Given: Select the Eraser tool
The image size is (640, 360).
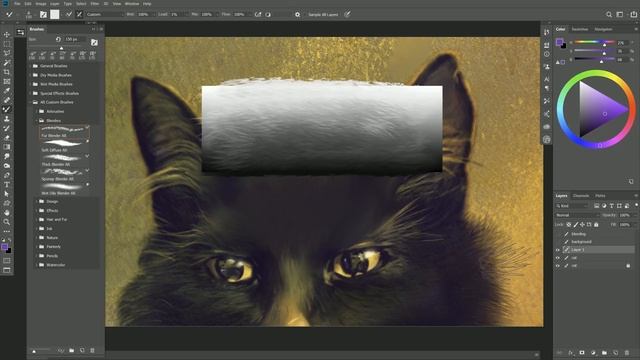Looking at the screenshot, I should pyautogui.click(x=7, y=138).
